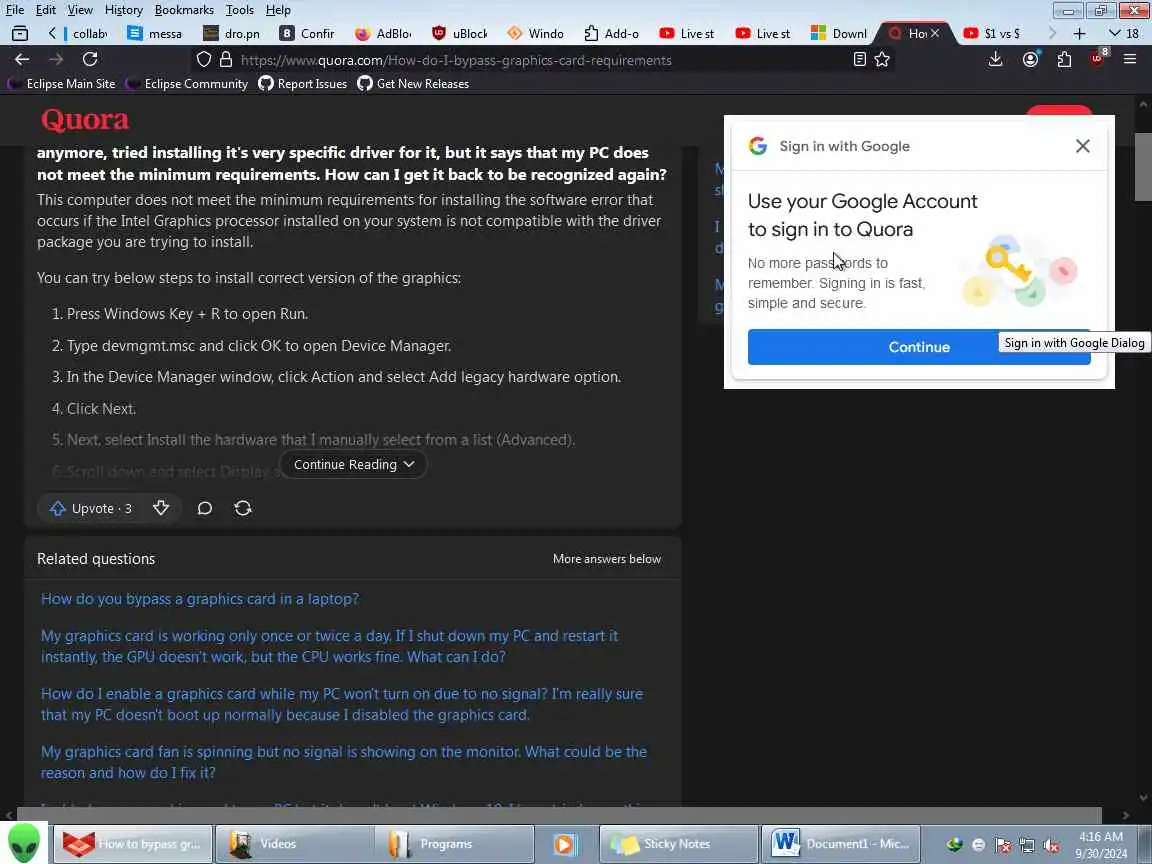Viewport: 1152px width, 864px height.
Task: Open the Programs folder from the taskbar
Action: (454, 843)
